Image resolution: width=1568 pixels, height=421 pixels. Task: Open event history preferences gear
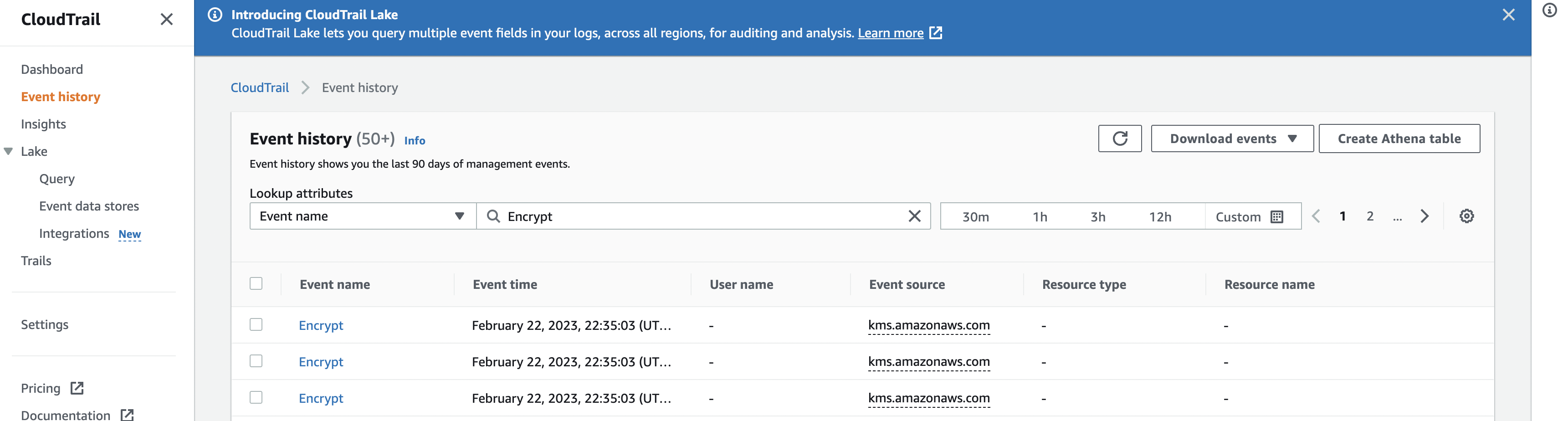[x=1467, y=216]
